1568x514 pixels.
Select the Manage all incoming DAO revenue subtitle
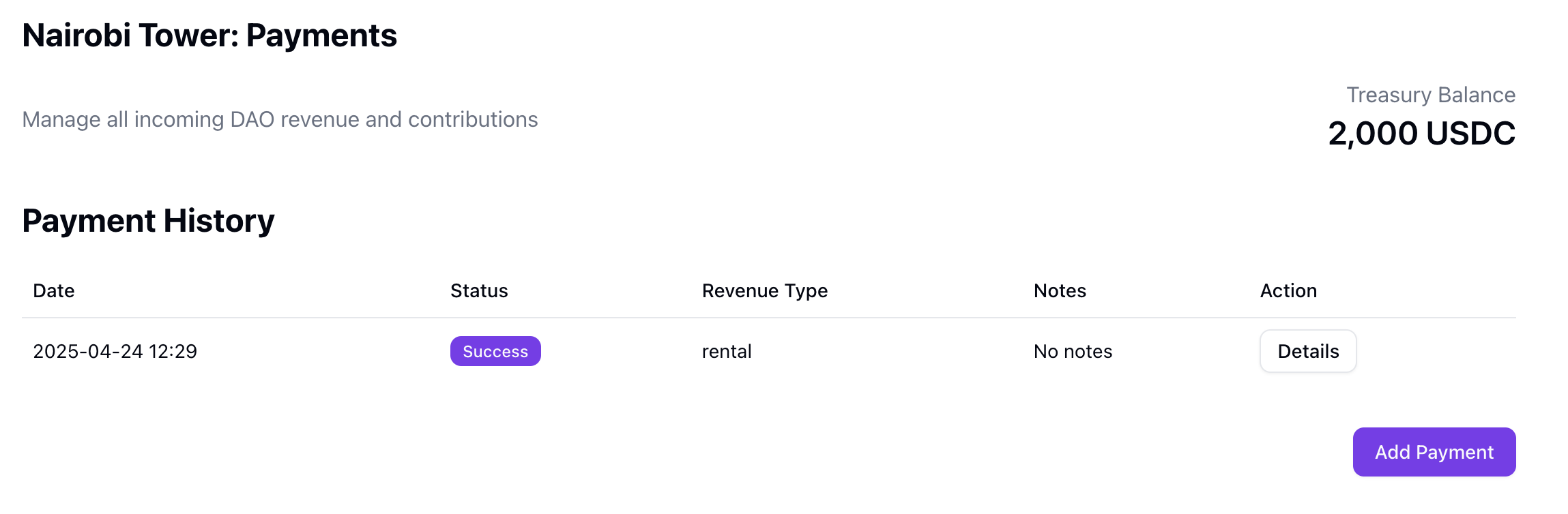click(280, 119)
